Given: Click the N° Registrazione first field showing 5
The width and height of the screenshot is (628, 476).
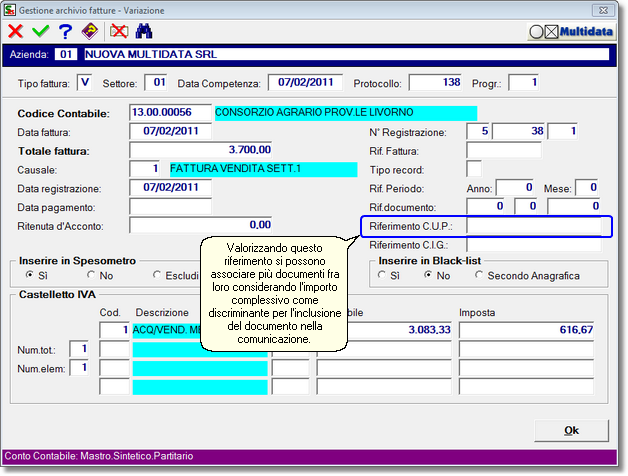Looking at the screenshot, I should coord(479,131).
